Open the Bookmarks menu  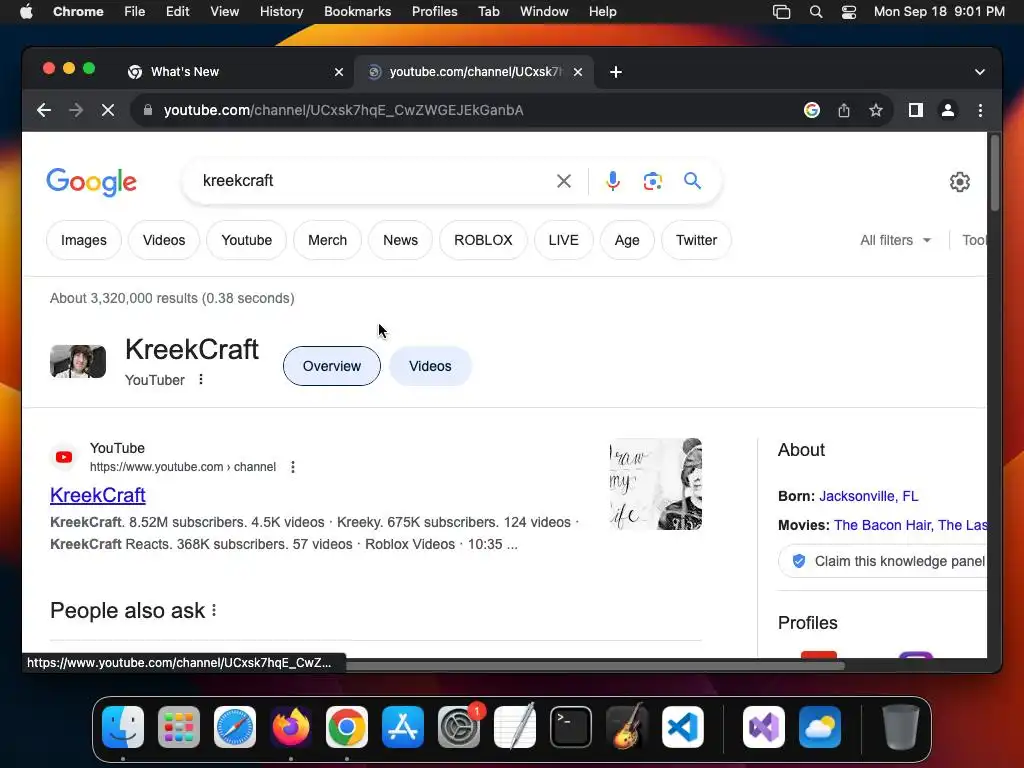pos(358,12)
